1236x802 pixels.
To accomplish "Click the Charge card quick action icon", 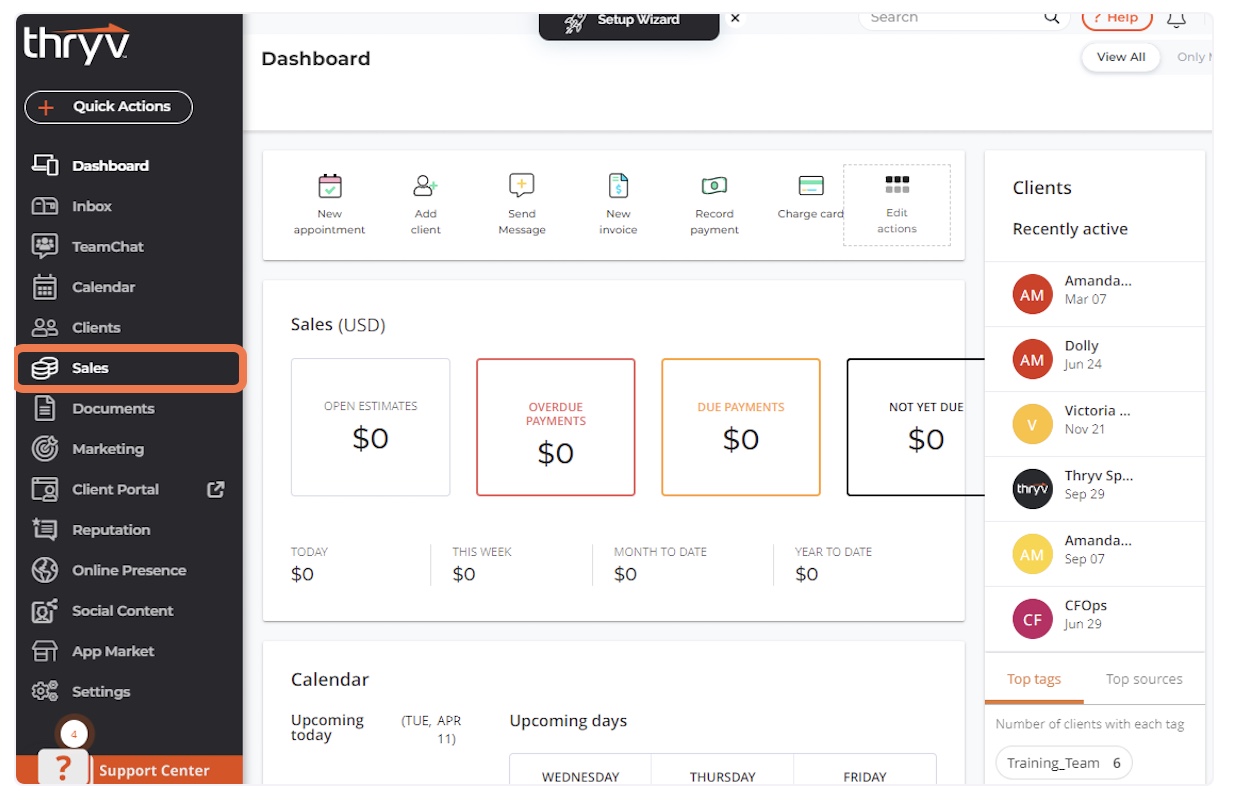I will pyautogui.click(x=811, y=185).
